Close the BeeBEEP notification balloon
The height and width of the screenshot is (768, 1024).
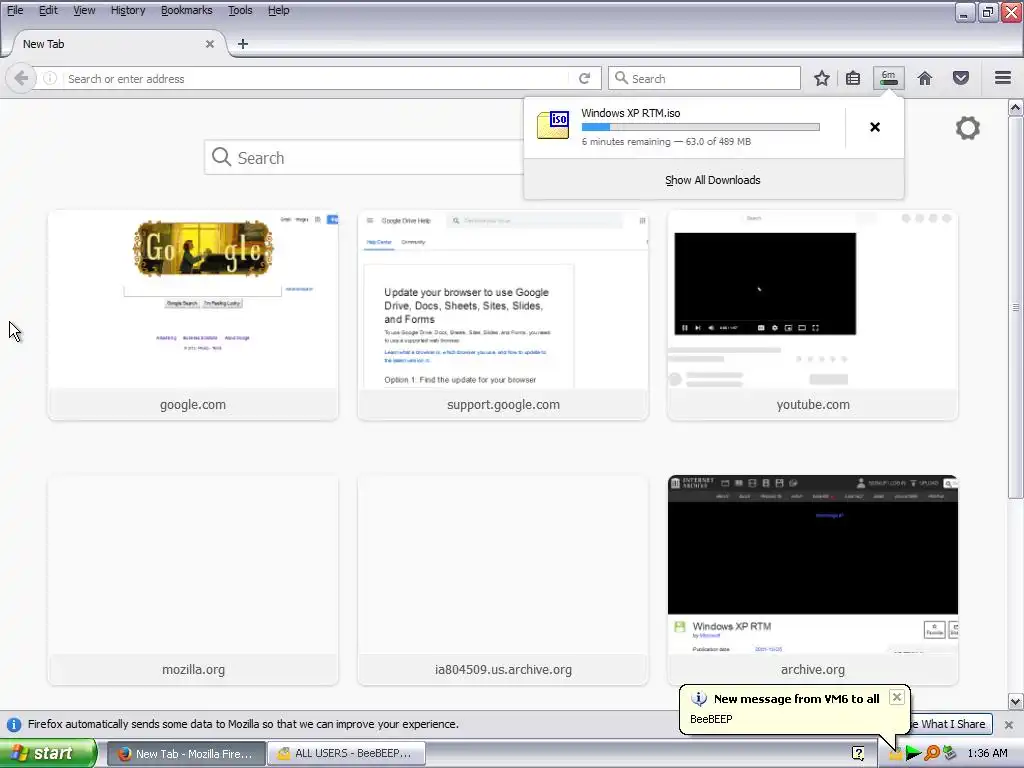pos(897,697)
